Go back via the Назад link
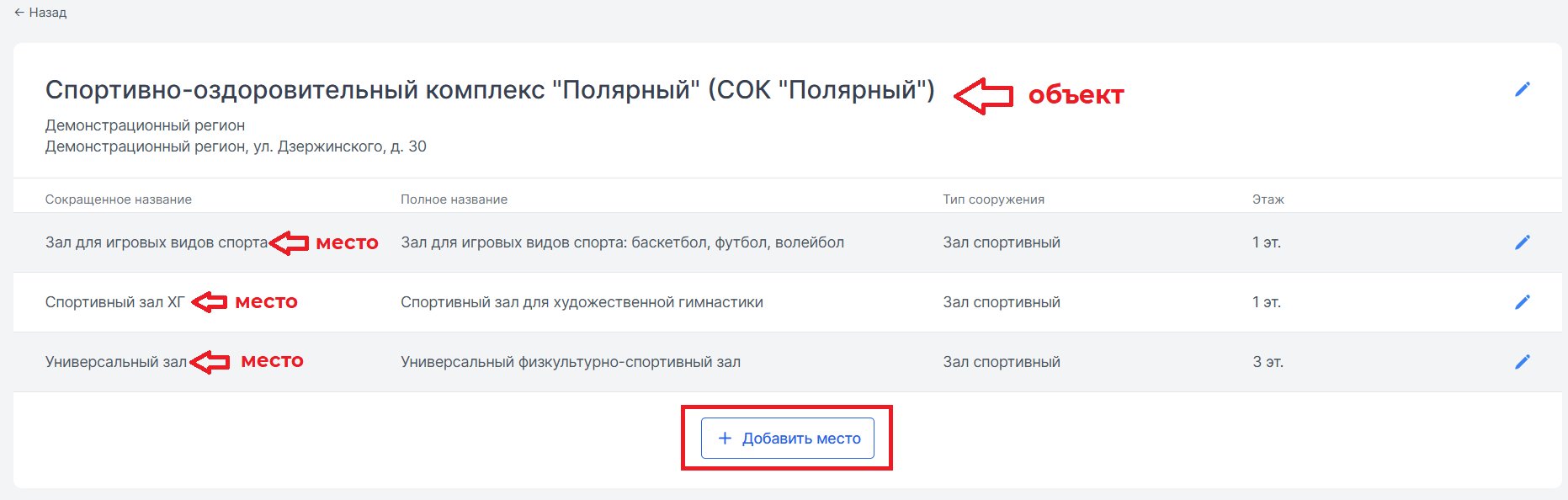This screenshot has width=1568, height=500. point(40,13)
